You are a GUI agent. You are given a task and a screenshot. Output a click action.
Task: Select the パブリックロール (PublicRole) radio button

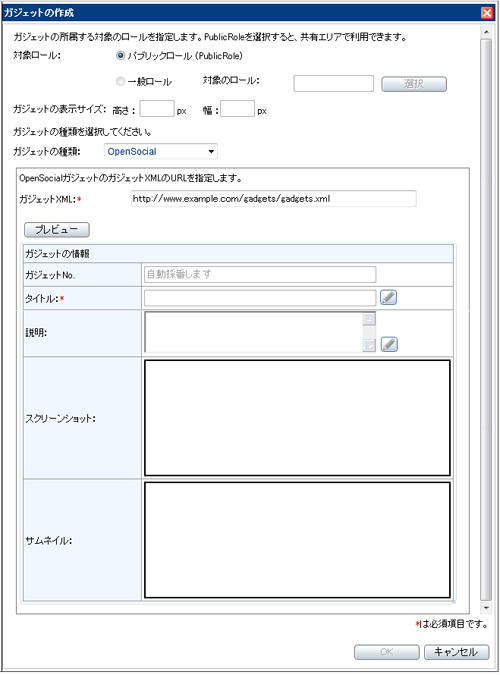pyautogui.click(x=121, y=56)
